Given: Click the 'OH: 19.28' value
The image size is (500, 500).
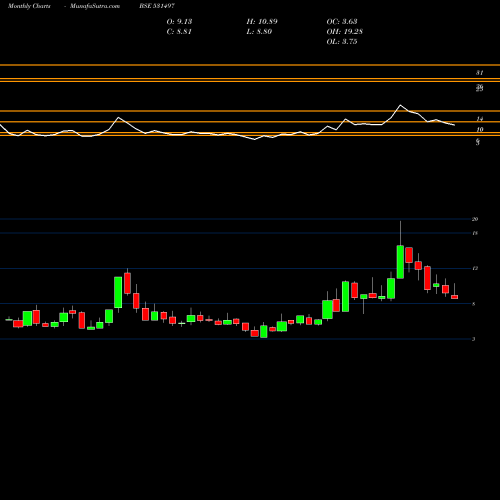Looking at the screenshot, I should [x=345, y=32].
